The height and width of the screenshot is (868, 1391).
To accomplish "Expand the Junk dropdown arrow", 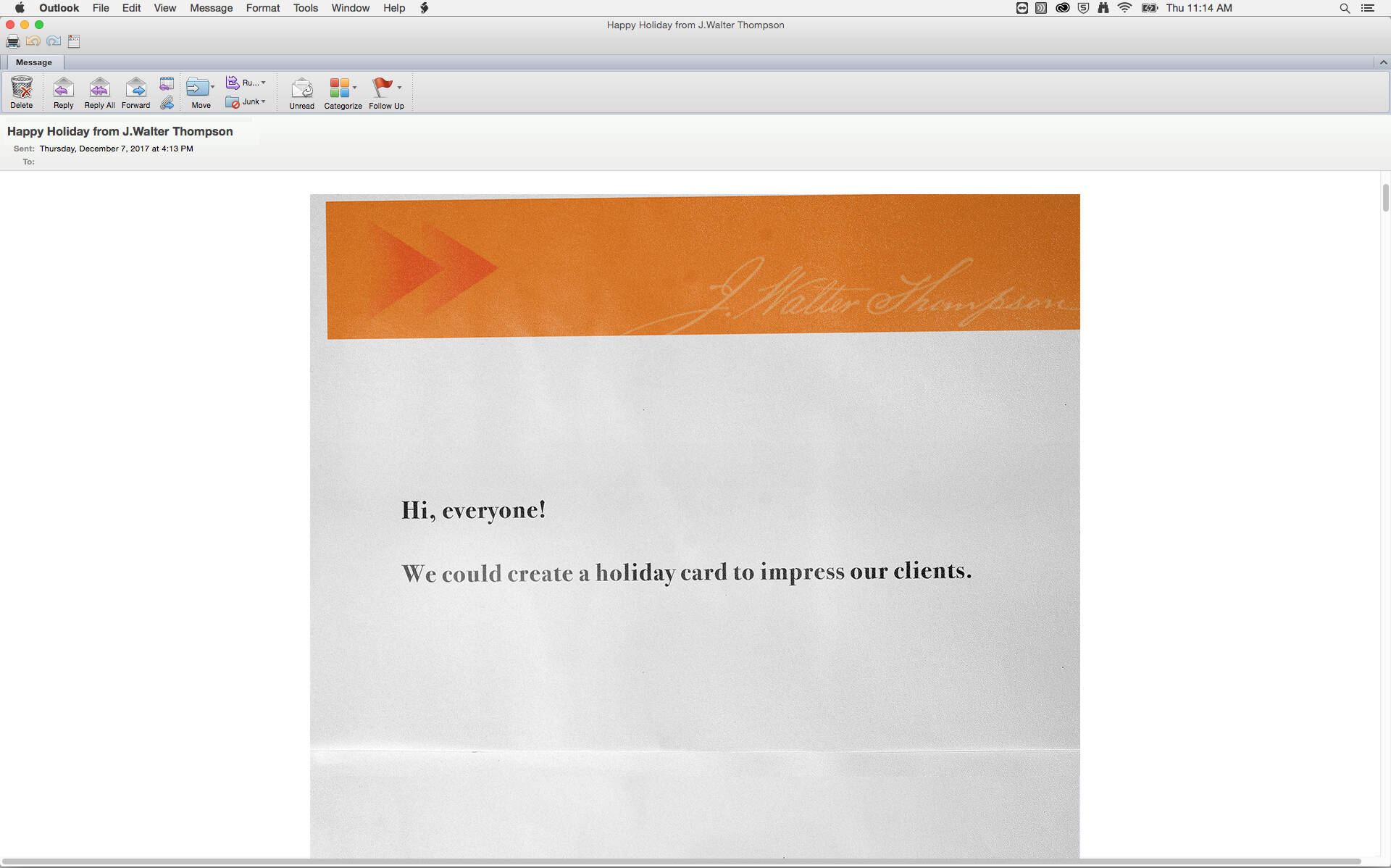I will pyautogui.click(x=263, y=101).
